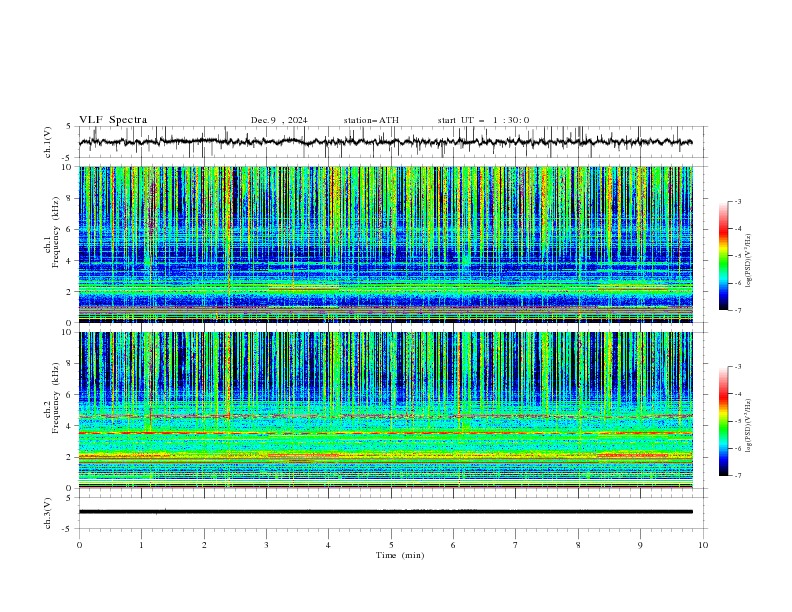Click the ch.1 voltage waveform trace

click(x=385, y=142)
